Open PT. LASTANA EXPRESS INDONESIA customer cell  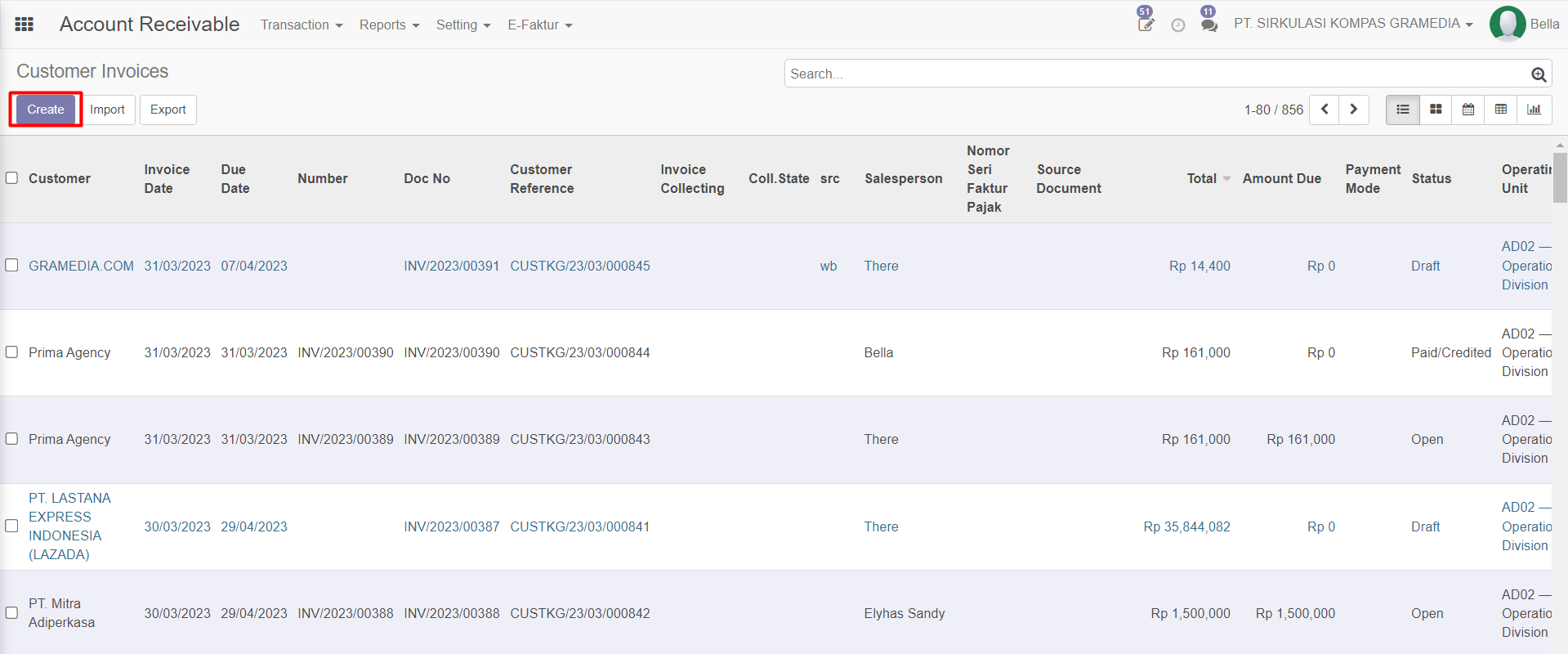(69, 526)
